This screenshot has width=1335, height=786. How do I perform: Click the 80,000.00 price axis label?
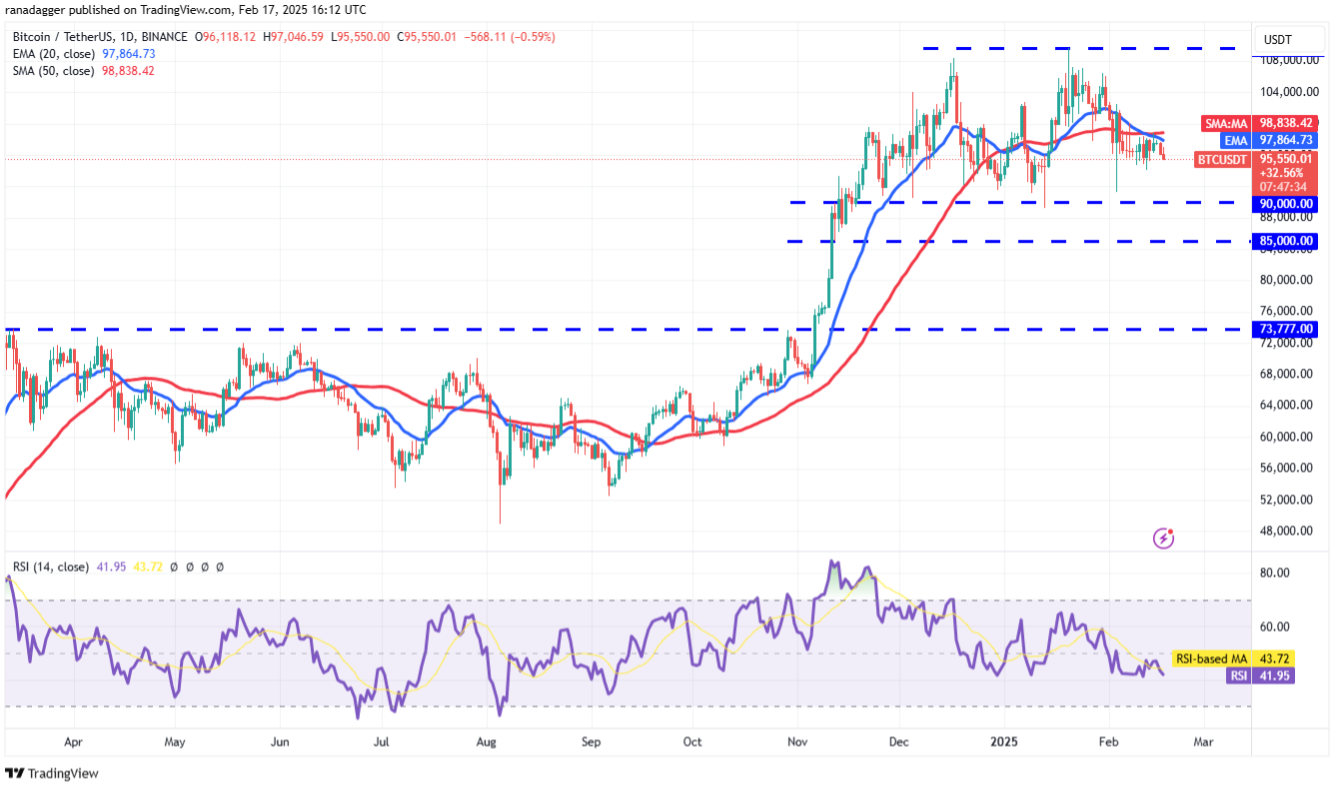pyautogui.click(x=1288, y=279)
